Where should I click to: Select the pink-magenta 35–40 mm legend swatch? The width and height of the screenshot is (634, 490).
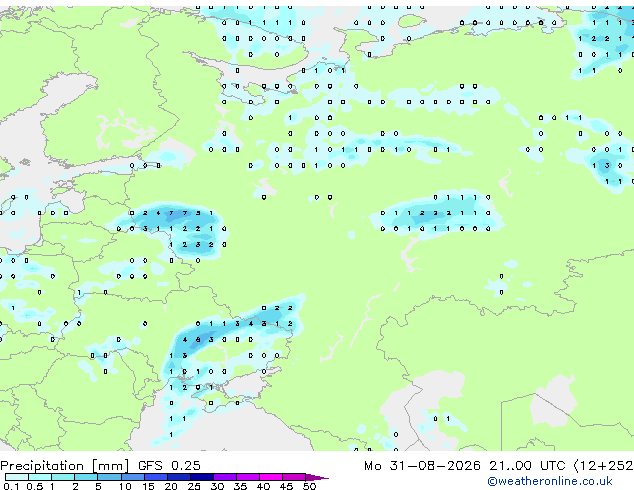pyautogui.click(x=248, y=477)
